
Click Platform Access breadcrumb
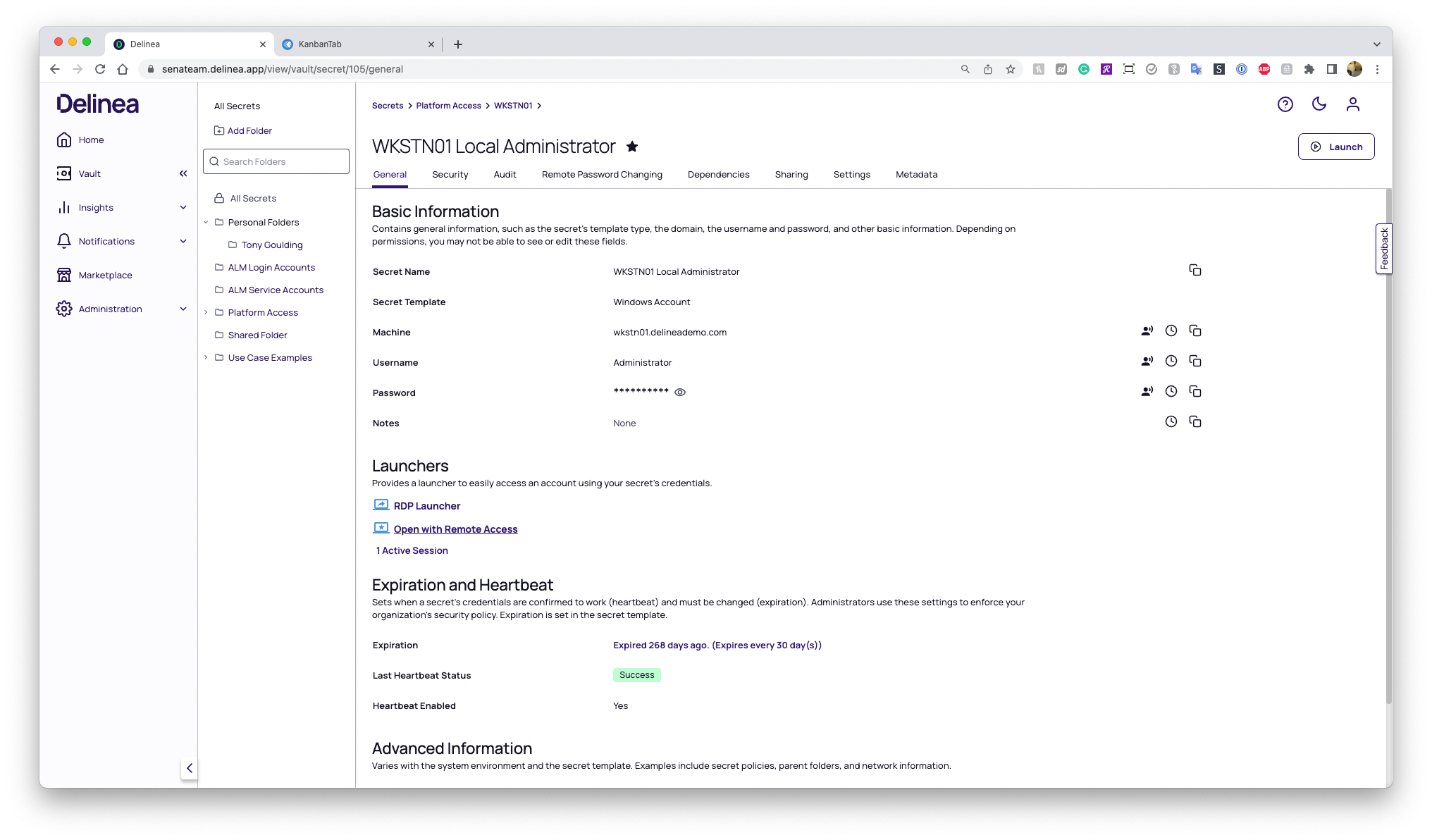tap(448, 106)
